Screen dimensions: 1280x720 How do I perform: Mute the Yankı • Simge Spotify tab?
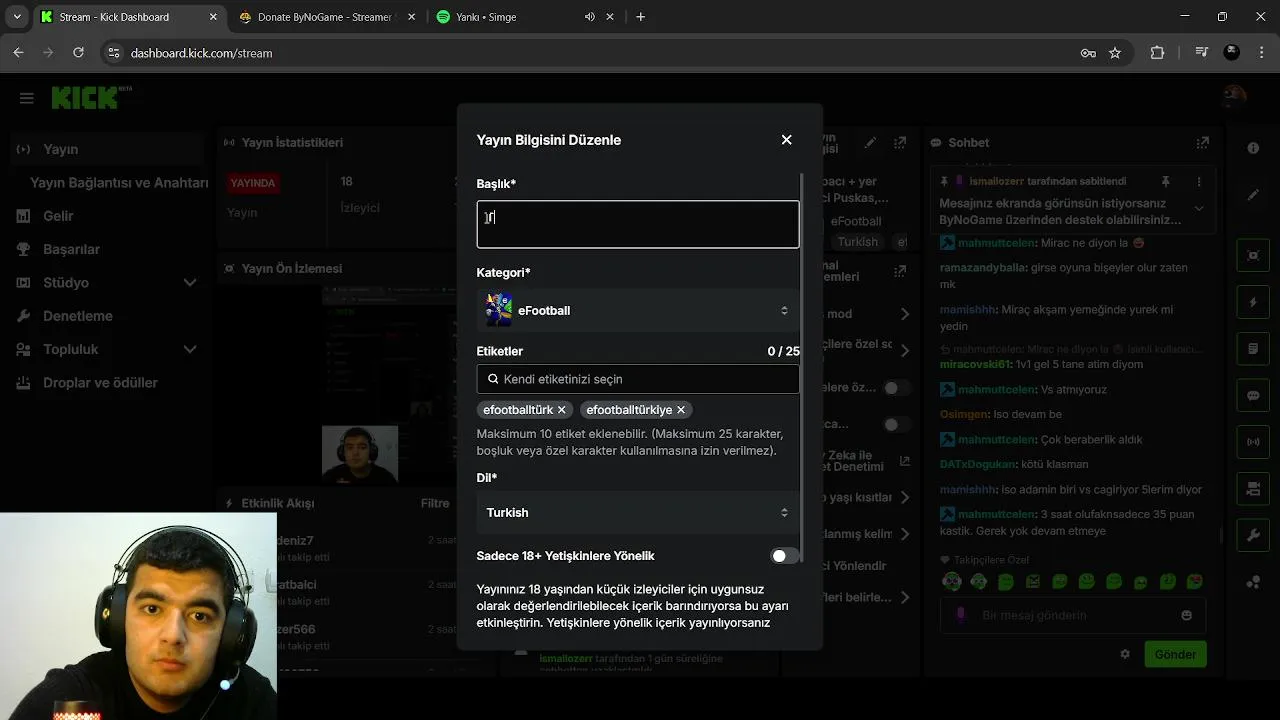(589, 17)
